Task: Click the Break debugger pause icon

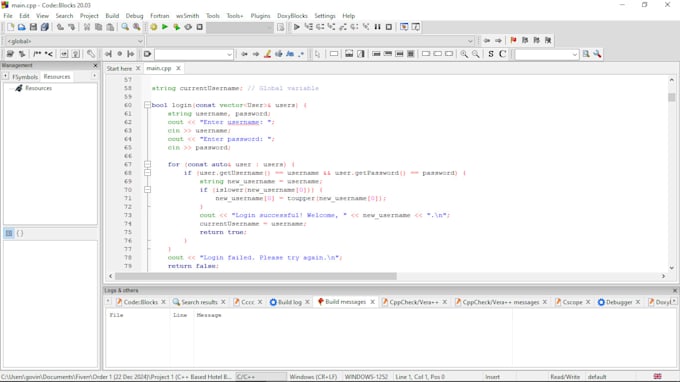Action: click(x=377, y=27)
